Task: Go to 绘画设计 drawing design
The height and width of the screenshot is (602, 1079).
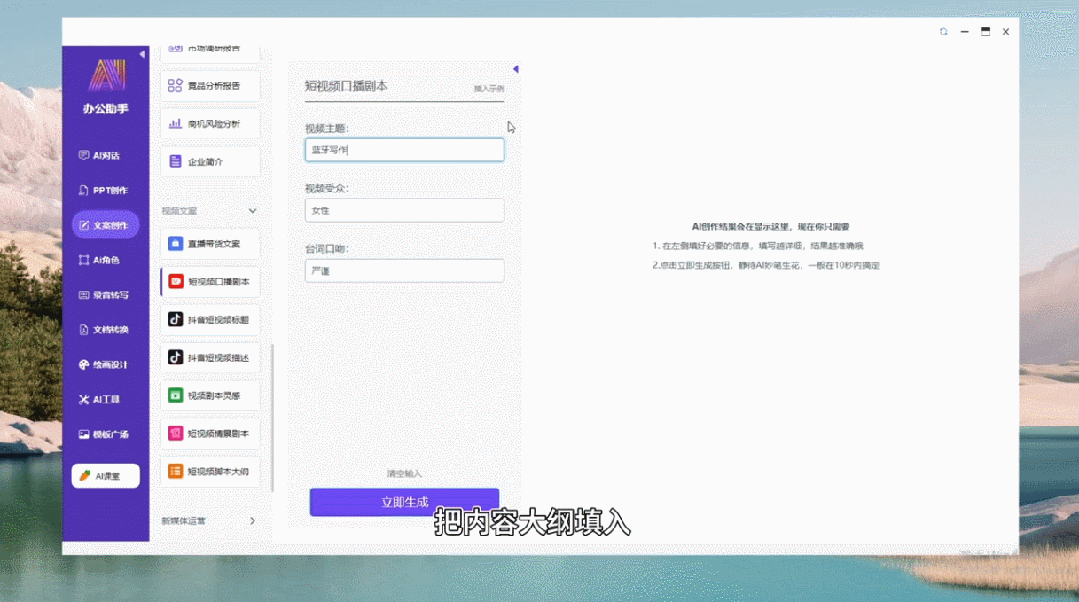Action: 105,365
